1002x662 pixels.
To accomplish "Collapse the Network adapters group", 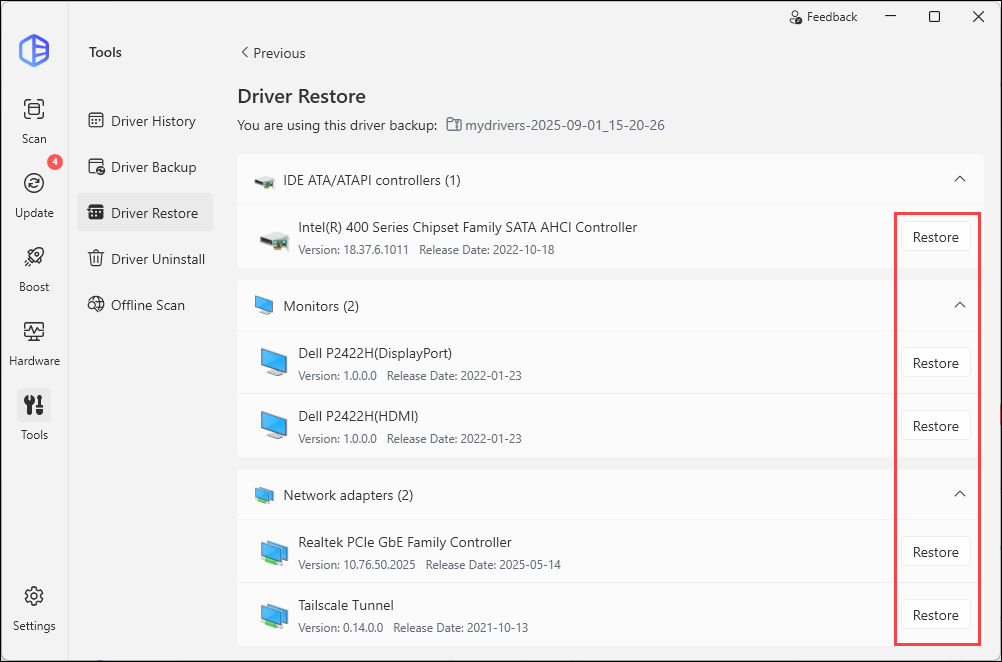I will click(959, 494).
